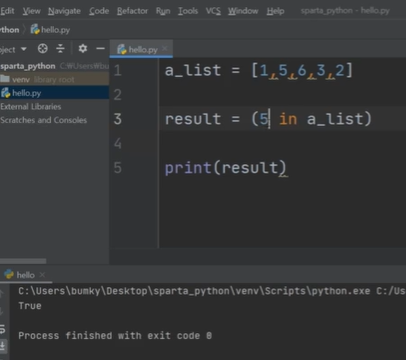Screen dimensions: 406x360
Task: Open the Window menu
Action: pos(243,11)
